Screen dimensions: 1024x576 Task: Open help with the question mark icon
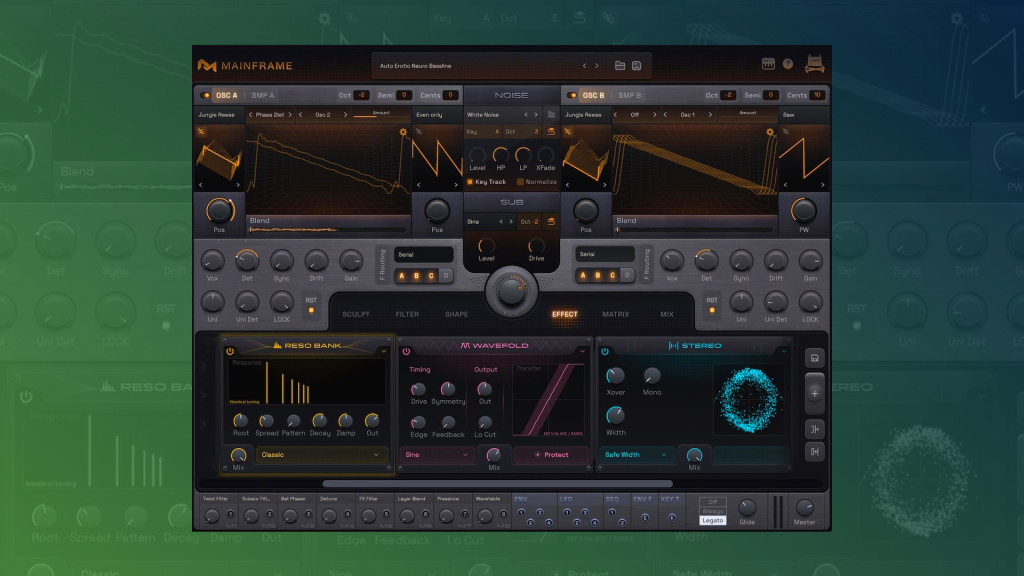pyautogui.click(x=788, y=64)
